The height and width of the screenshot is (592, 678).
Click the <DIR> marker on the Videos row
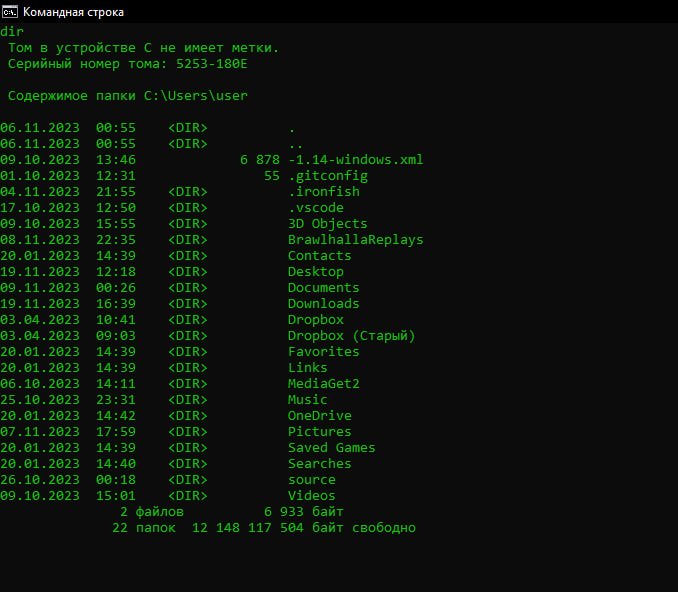click(x=188, y=496)
